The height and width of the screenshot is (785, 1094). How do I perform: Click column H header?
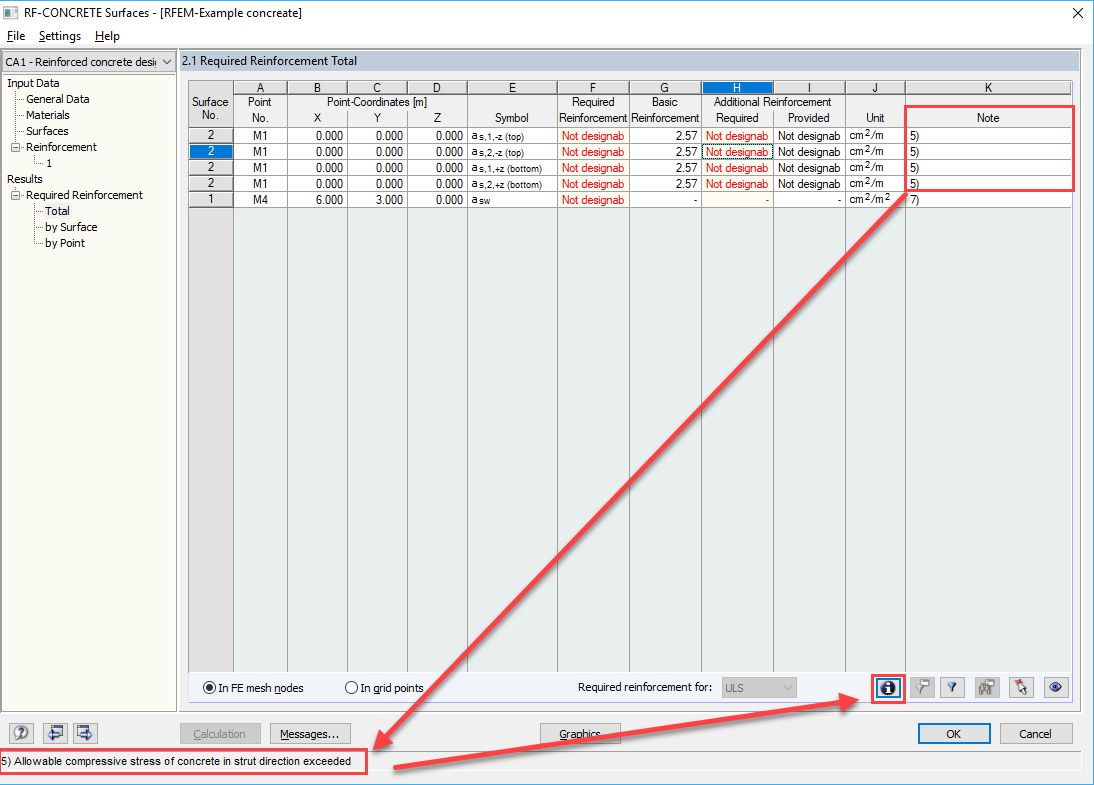coord(737,88)
